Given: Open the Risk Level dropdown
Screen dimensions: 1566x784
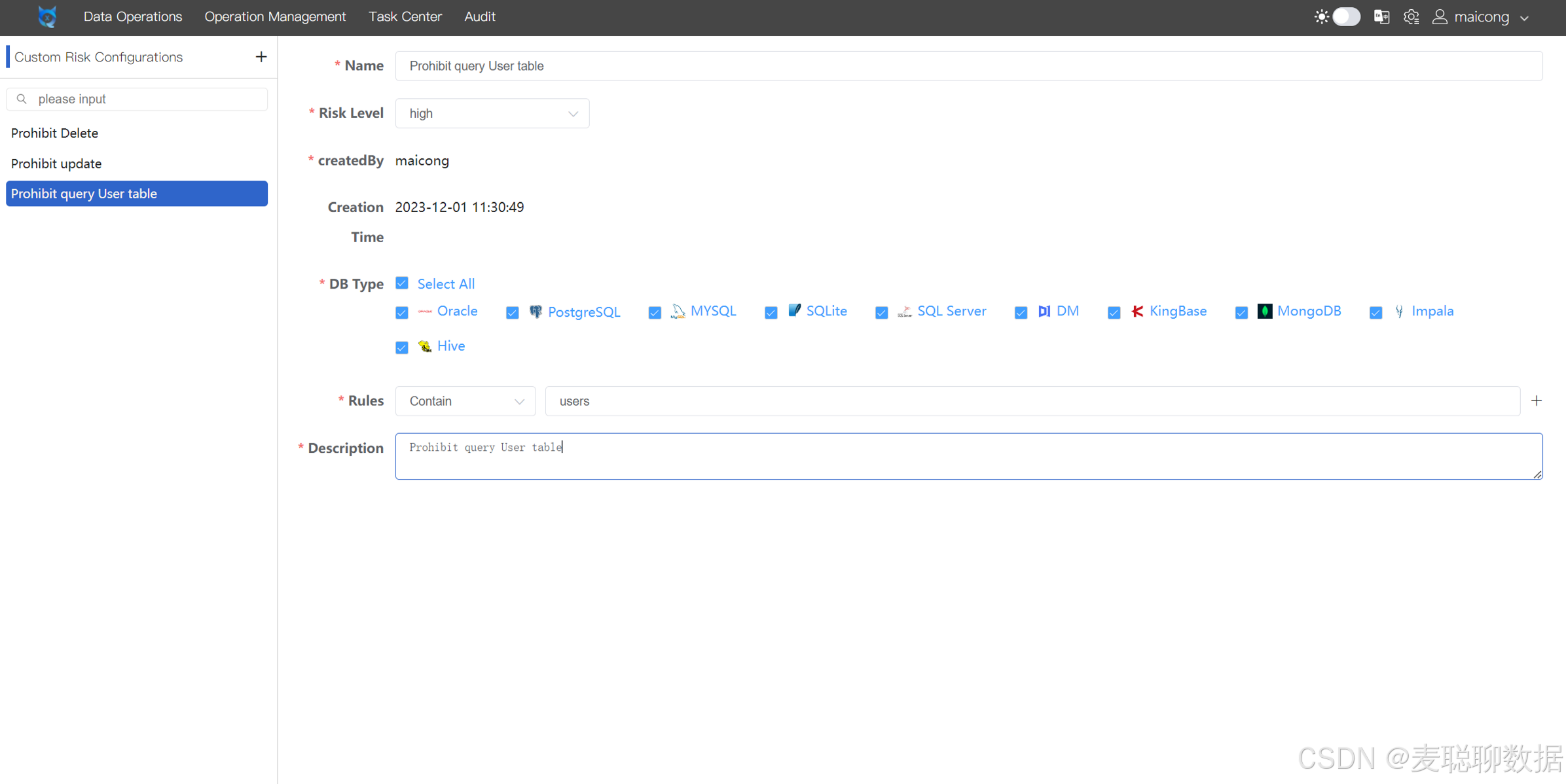Looking at the screenshot, I should 492,113.
